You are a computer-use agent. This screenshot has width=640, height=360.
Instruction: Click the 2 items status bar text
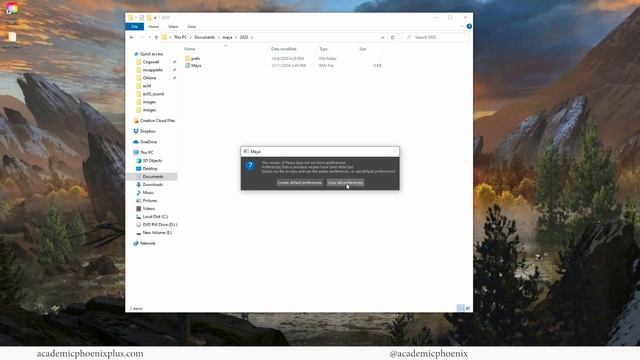pyautogui.click(x=136, y=309)
